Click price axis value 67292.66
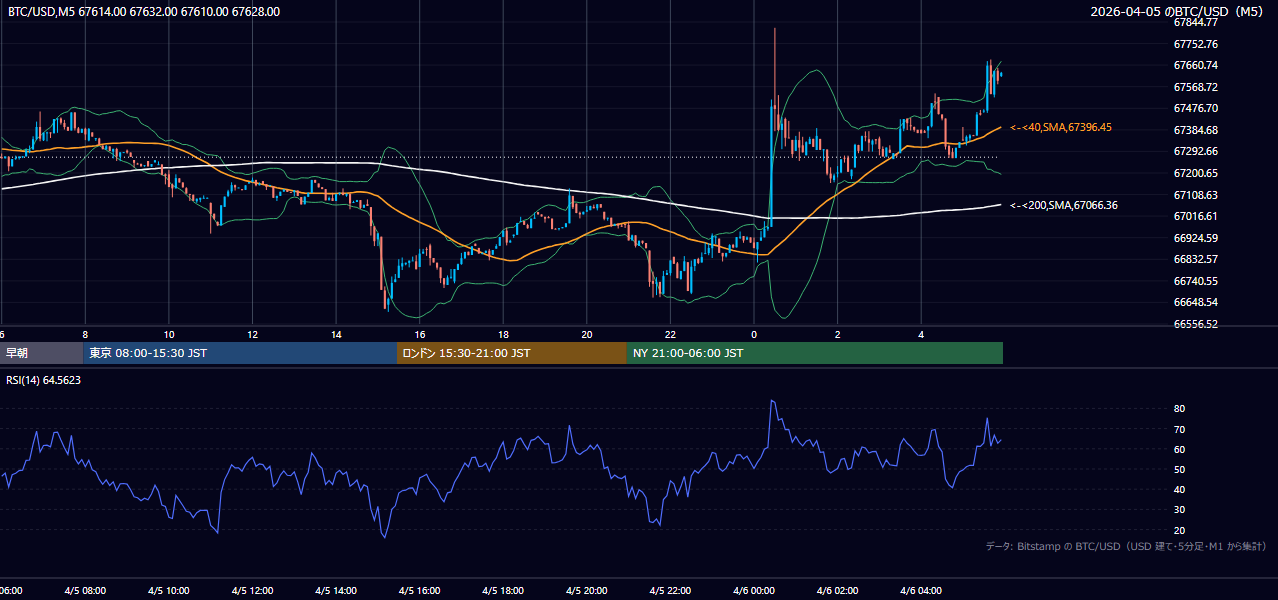 click(x=1195, y=151)
